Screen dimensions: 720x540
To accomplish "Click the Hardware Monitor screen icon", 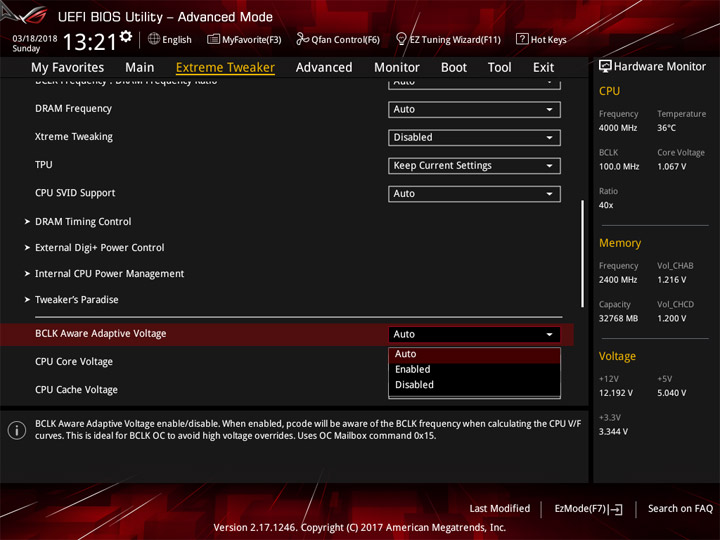I will click(x=605, y=67).
